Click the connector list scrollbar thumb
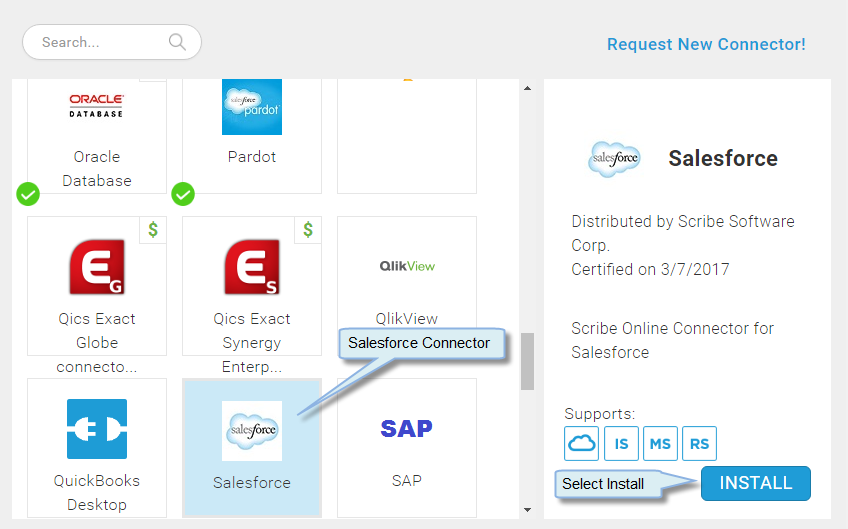848x529 pixels. click(527, 361)
